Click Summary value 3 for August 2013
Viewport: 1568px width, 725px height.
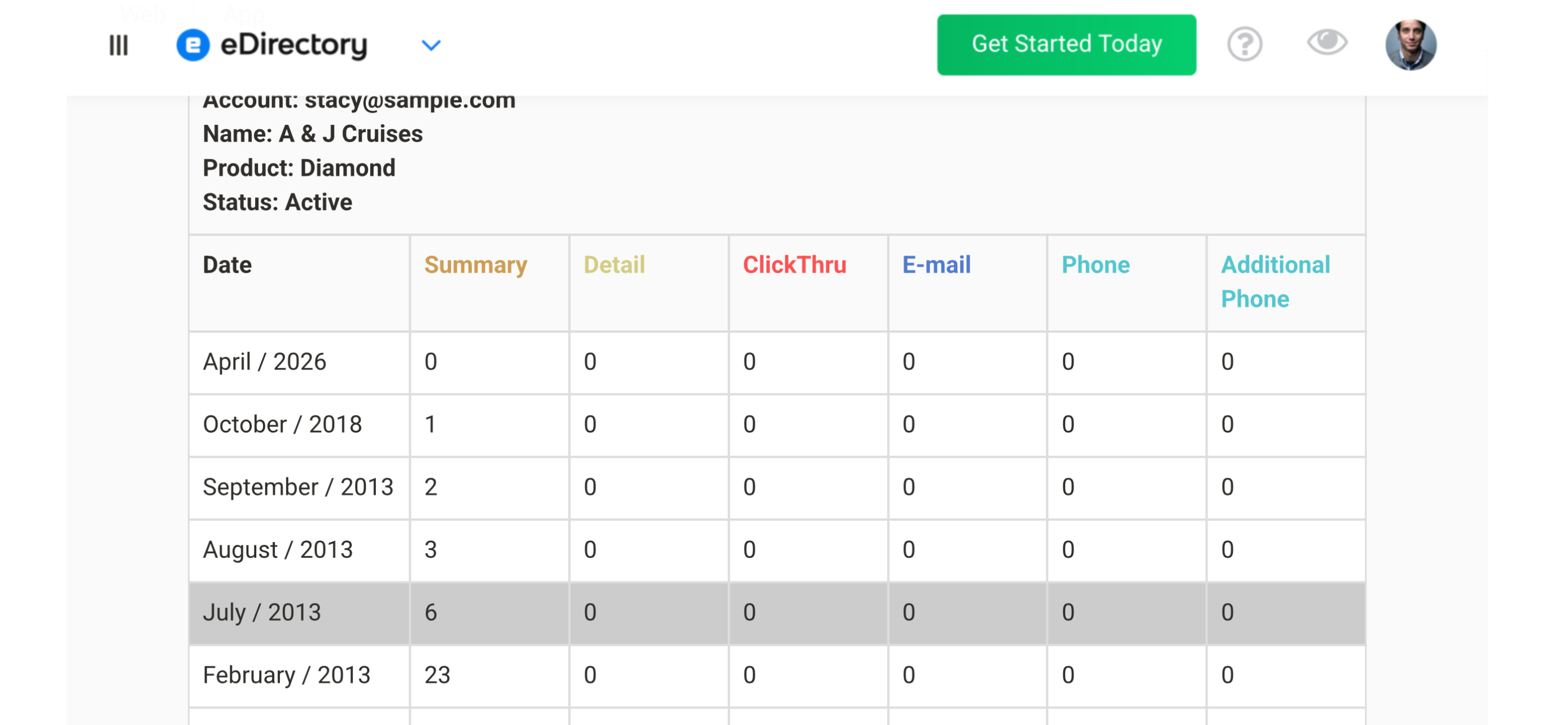click(431, 551)
